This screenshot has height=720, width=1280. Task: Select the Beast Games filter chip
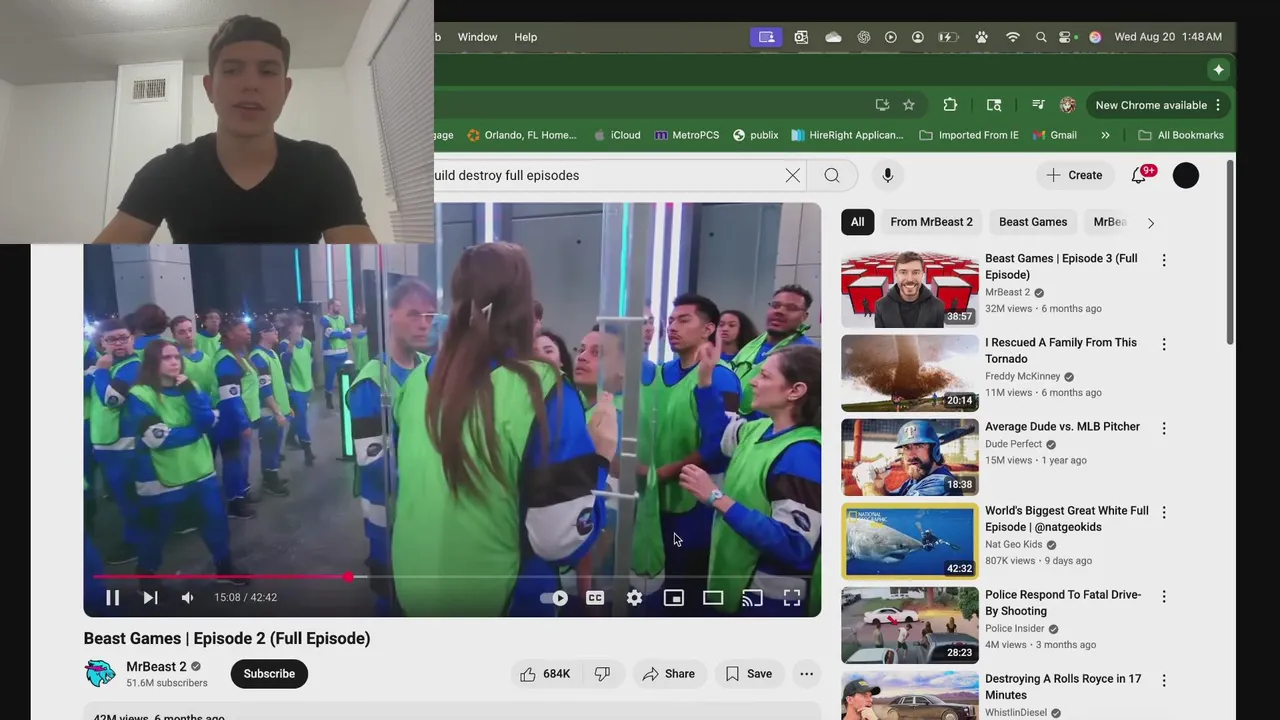click(1033, 222)
